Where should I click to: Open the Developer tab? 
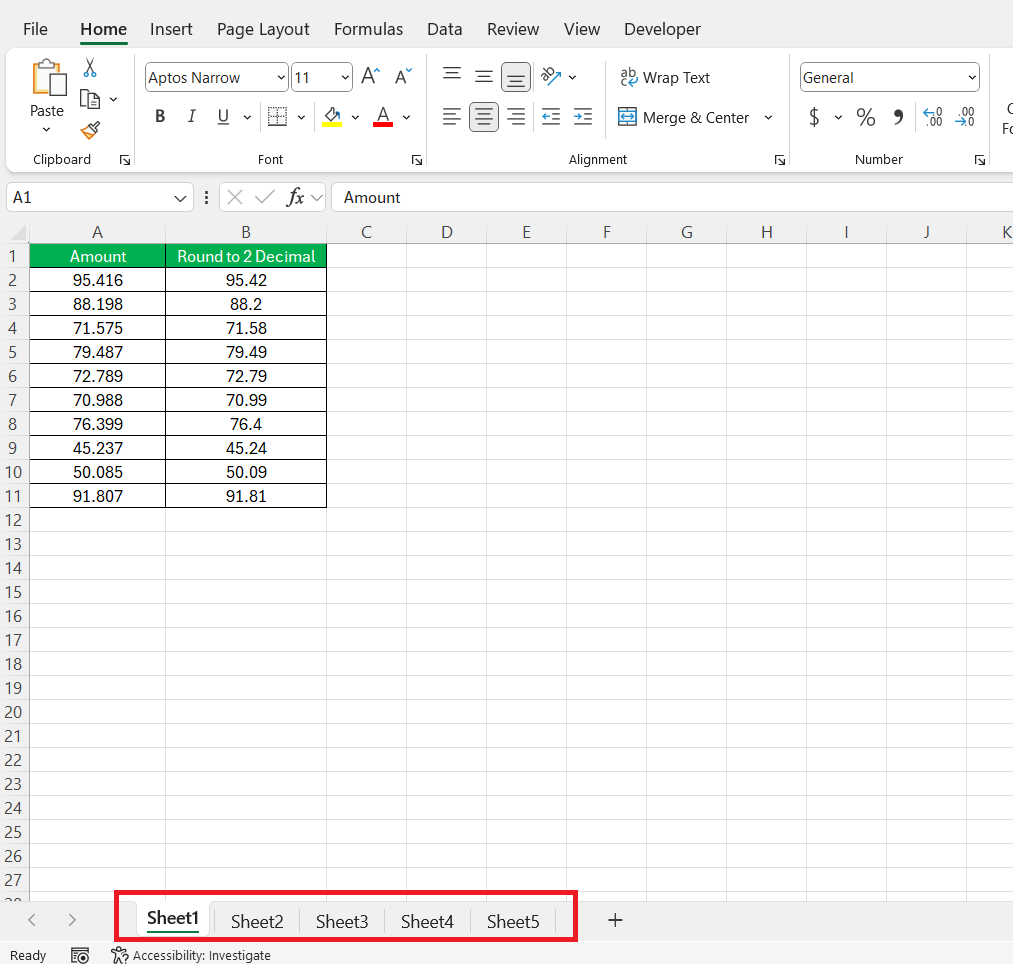tap(662, 29)
